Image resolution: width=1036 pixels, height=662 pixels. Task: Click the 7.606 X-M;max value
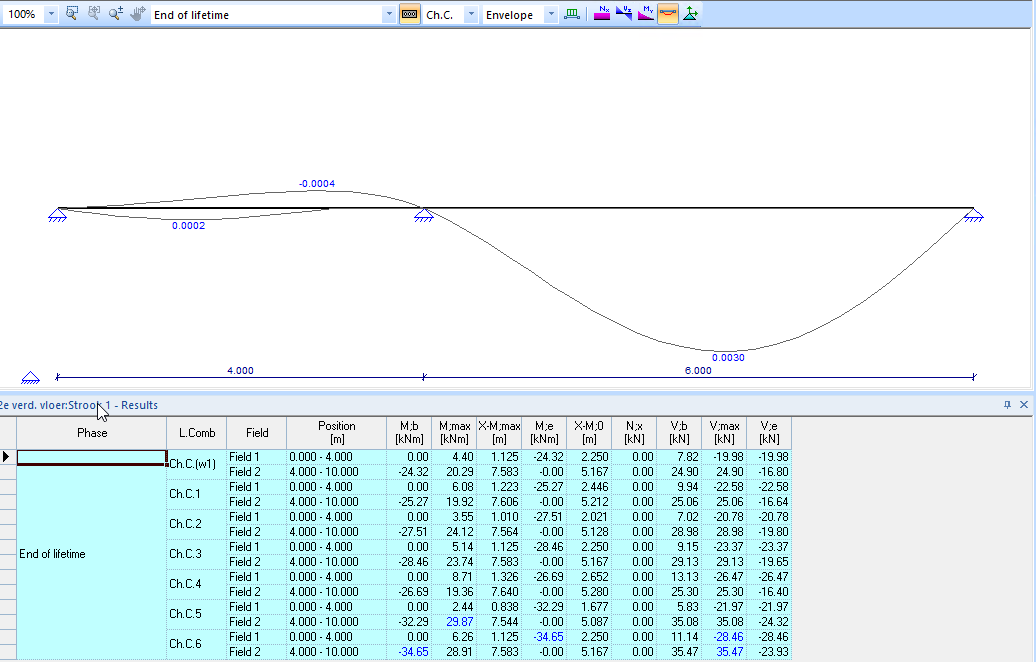505,502
